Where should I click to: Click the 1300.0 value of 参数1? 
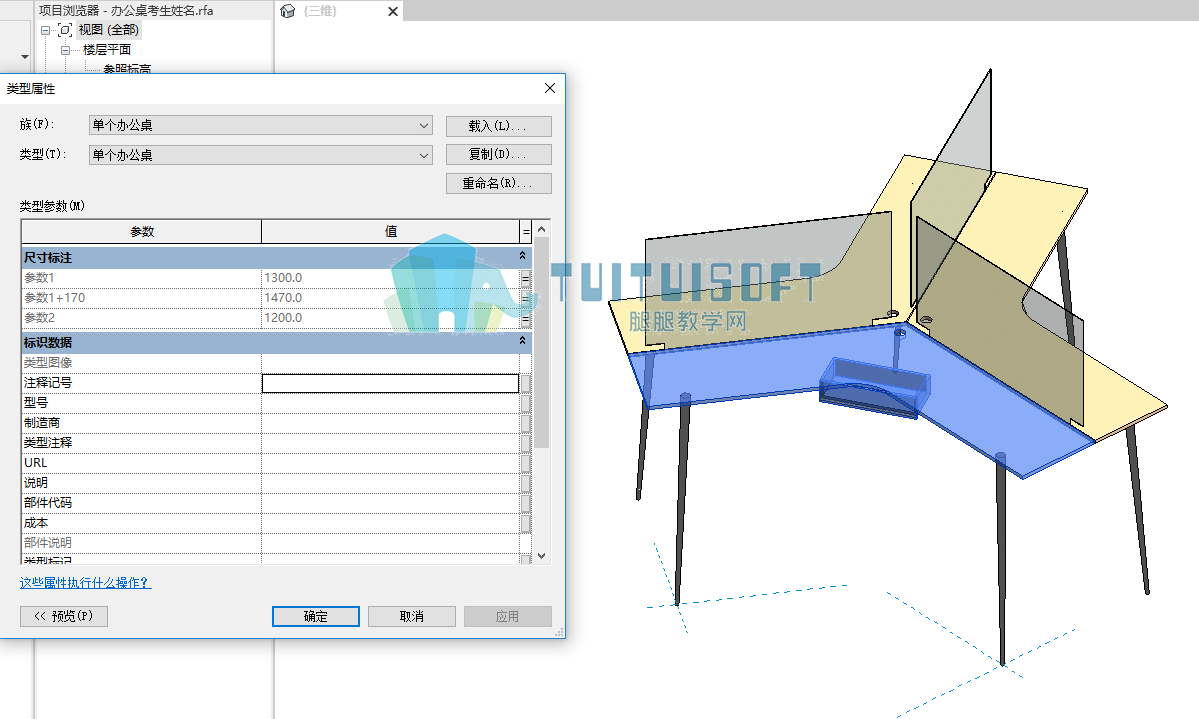284,278
